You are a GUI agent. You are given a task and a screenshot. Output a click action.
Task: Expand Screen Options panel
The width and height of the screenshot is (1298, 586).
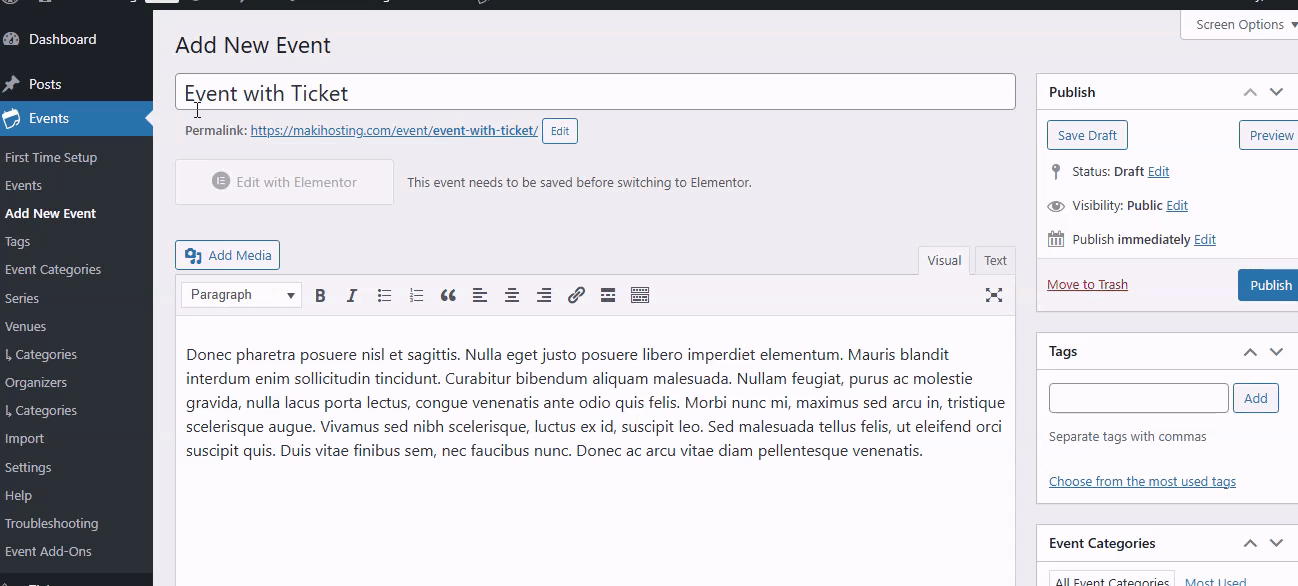coord(1240,24)
